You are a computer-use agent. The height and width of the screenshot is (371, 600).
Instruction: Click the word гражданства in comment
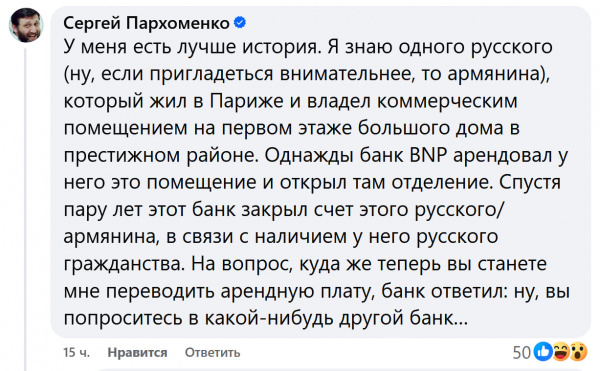[124, 264]
